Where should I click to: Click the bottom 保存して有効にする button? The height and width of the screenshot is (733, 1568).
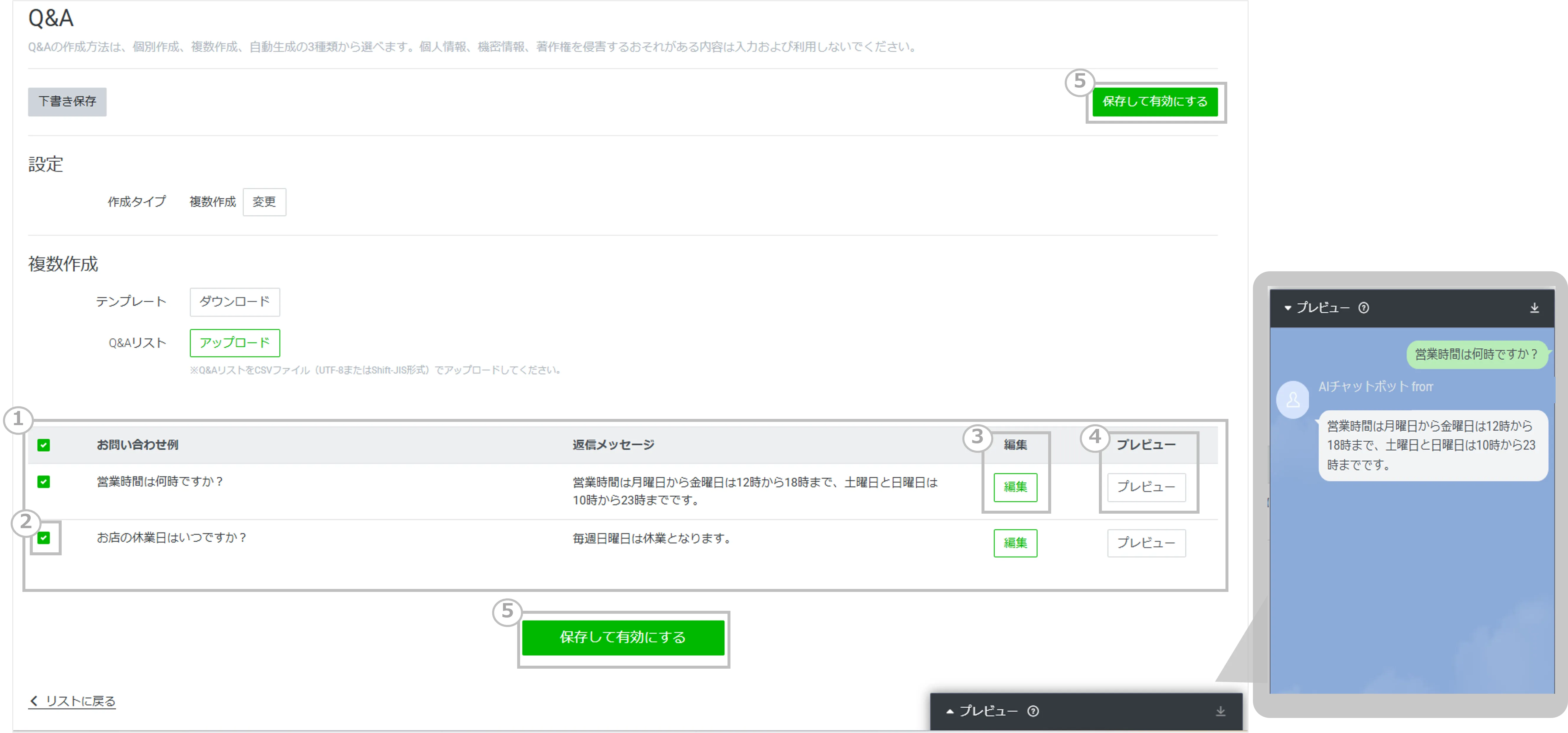coord(623,637)
